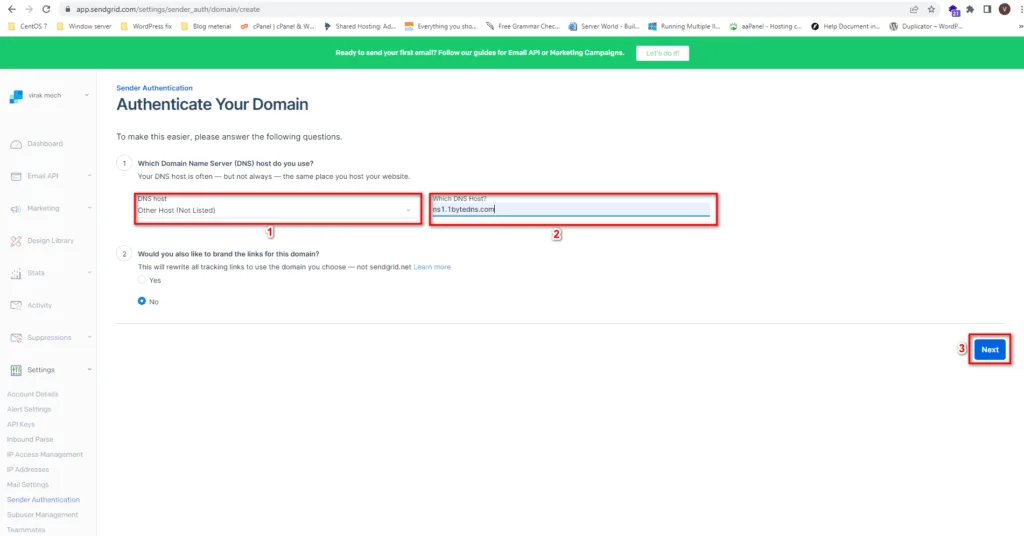Click the Settings sliders icon
The height and width of the screenshot is (536, 1024).
[16, 370]
